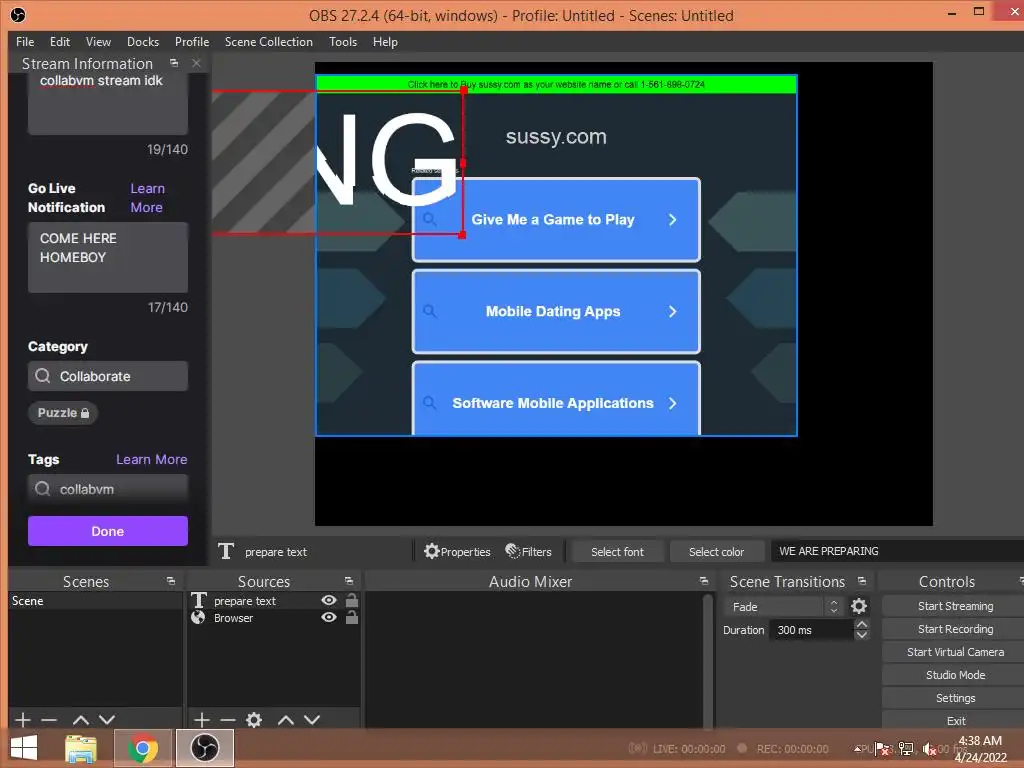This screenshot has height=768, width=1024.
Task: Click the Collaborate category search field
Action: (108, 376)
